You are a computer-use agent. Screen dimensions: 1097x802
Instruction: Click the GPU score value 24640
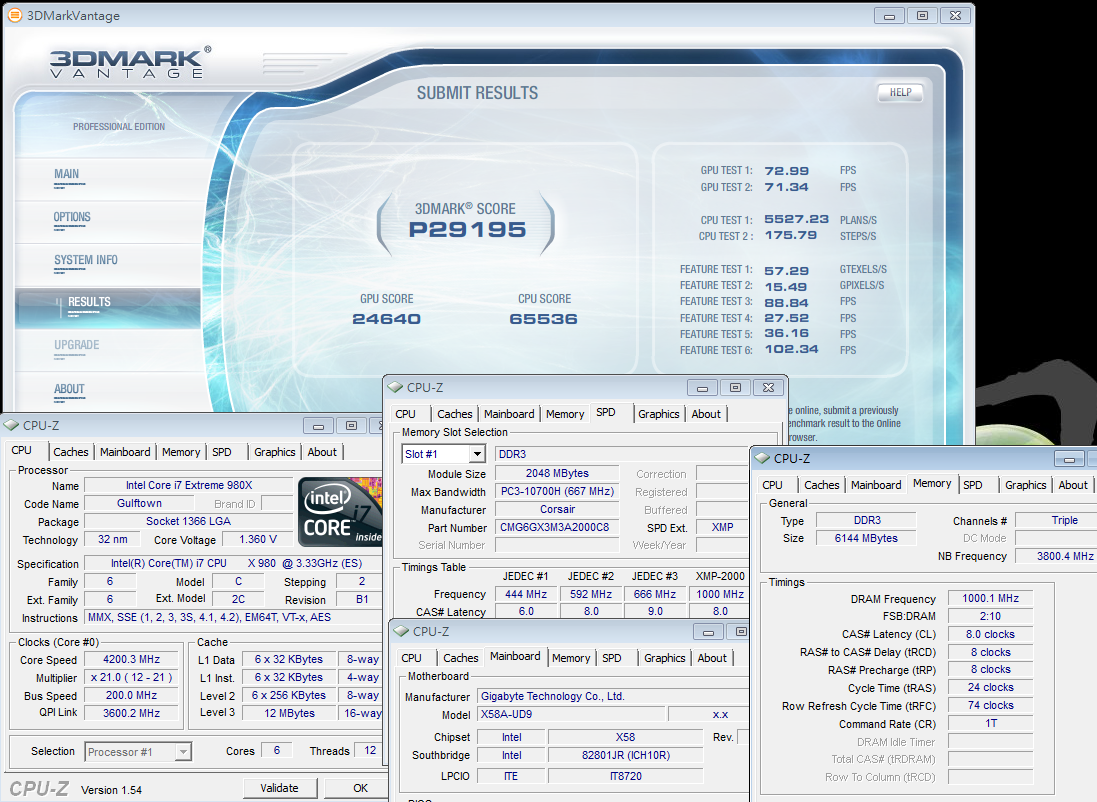pyautogui.click(x=386, y=319)
